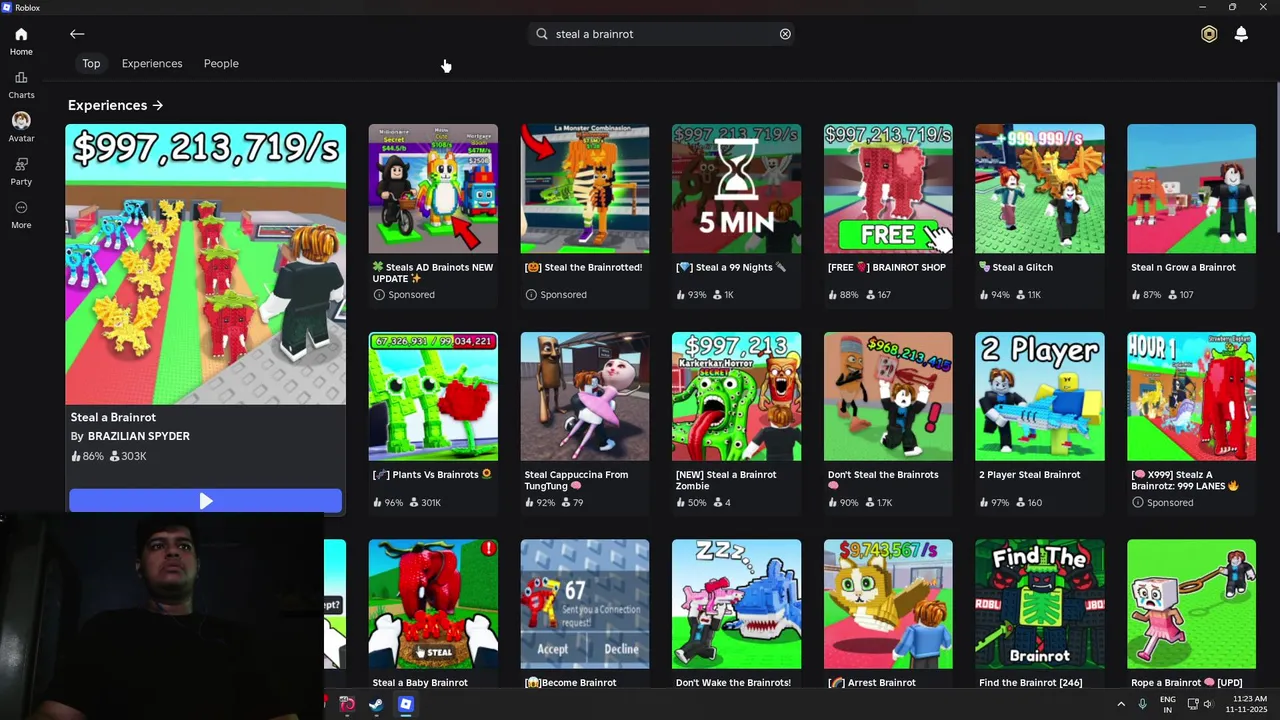Open the Robux hexagon icon
This screenshot has height=720, width=1280.
[x=1209, y=34]
